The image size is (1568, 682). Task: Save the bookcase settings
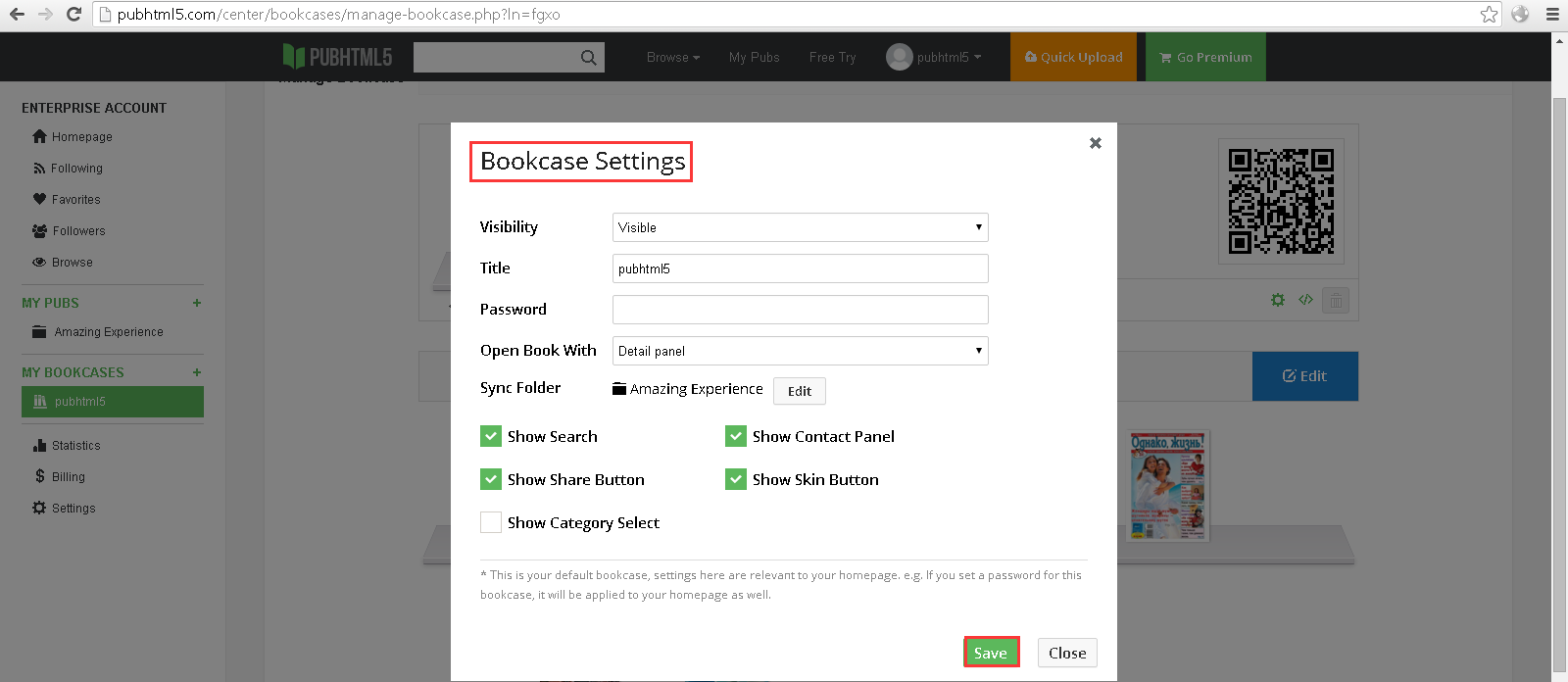(991, 653)
